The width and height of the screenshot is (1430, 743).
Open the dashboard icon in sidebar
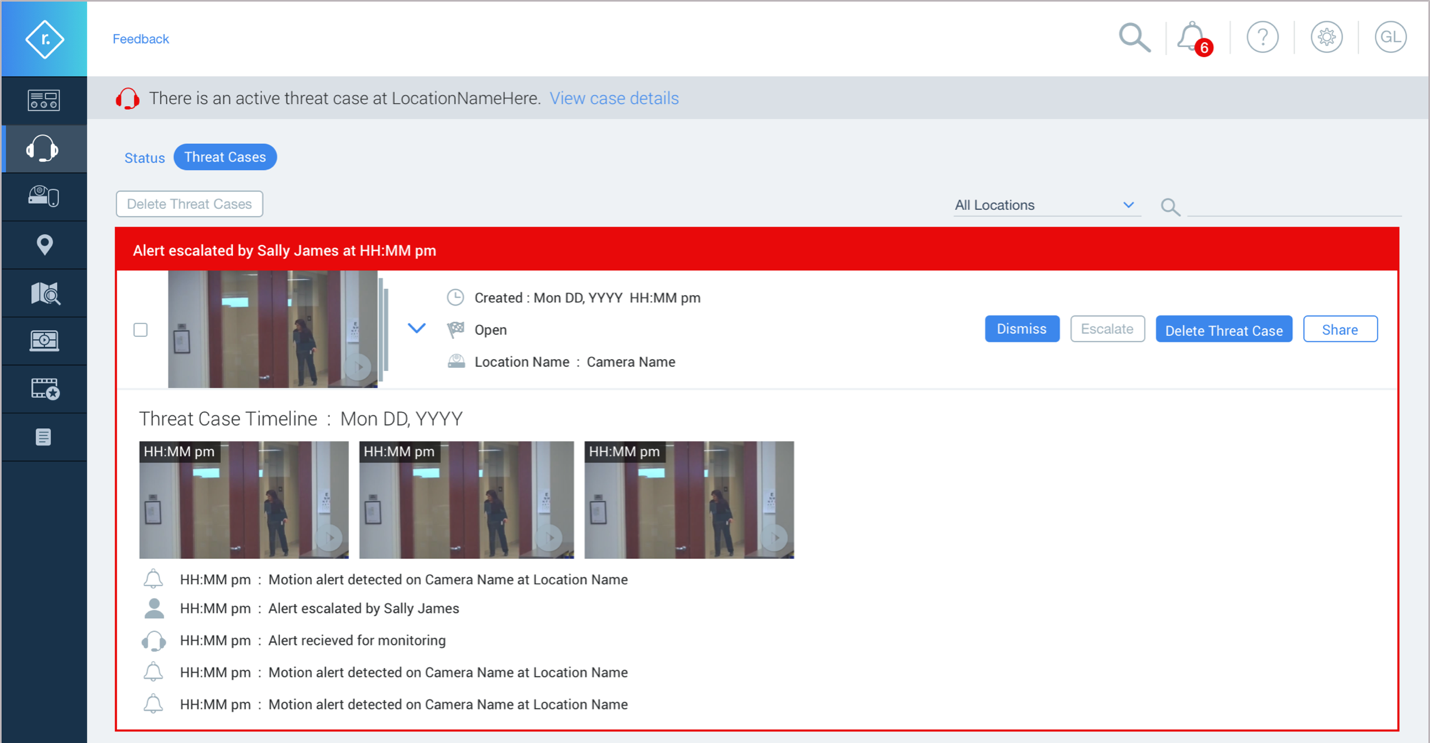click(44, 100)
